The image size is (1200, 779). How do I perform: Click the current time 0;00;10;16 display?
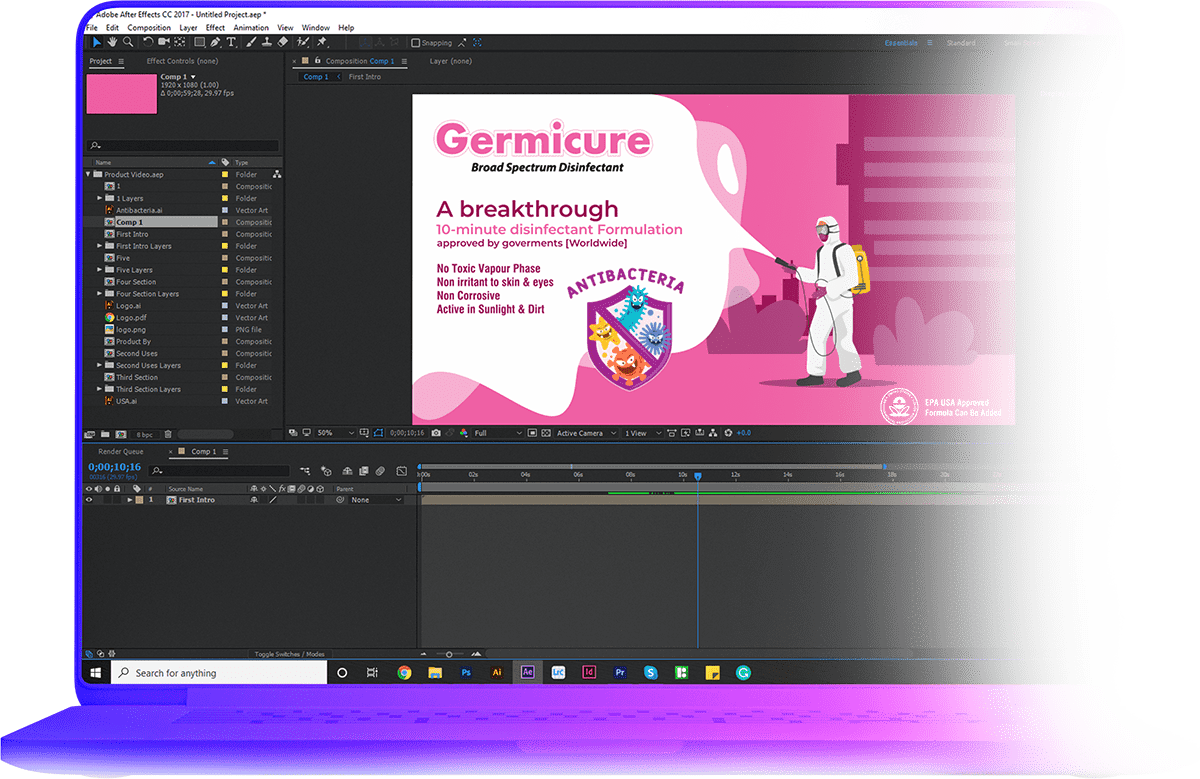[x=114, y=467]
